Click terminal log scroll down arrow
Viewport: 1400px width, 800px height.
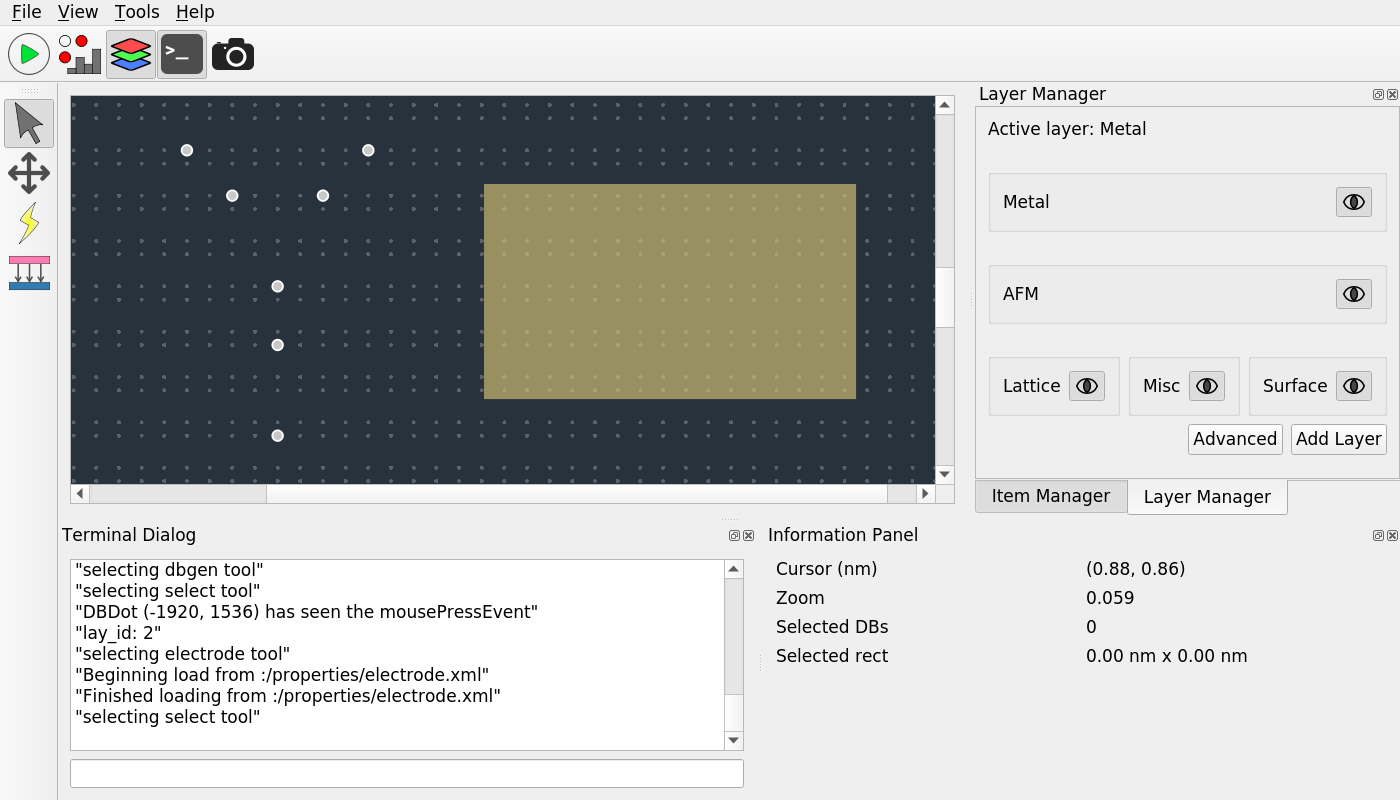tap(734, 740)
